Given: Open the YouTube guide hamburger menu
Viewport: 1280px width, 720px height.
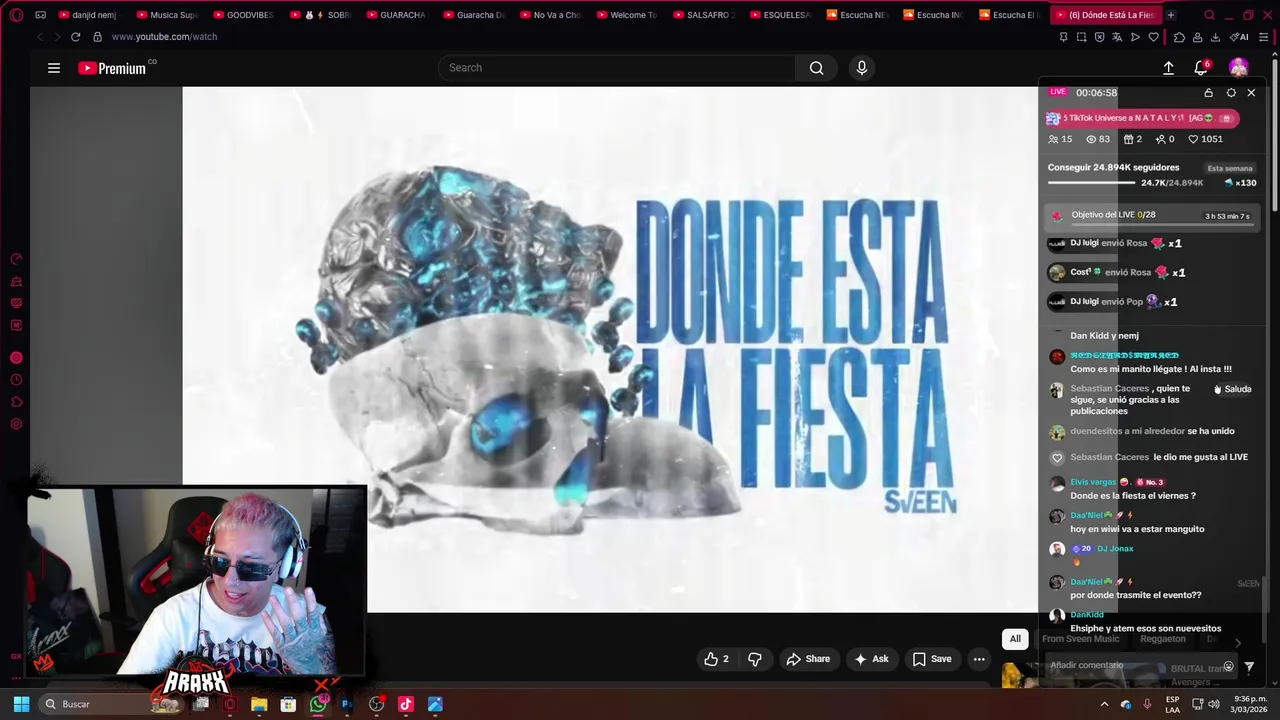Looking at the screenshot, I should click(x=54, y=68).
